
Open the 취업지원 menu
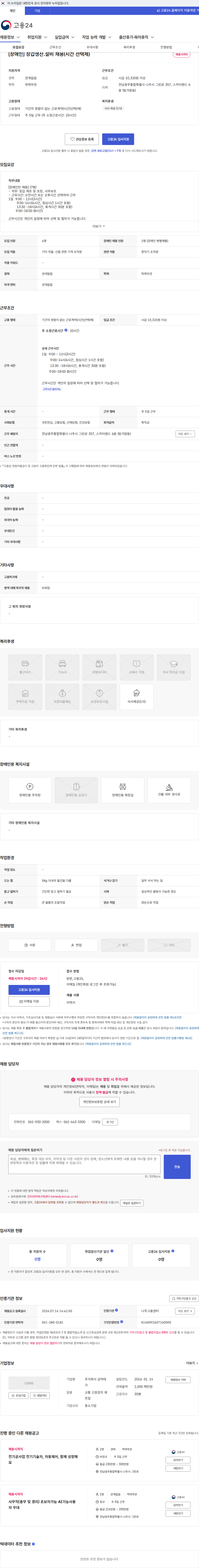pyautogui.click(x=37, y=37)
